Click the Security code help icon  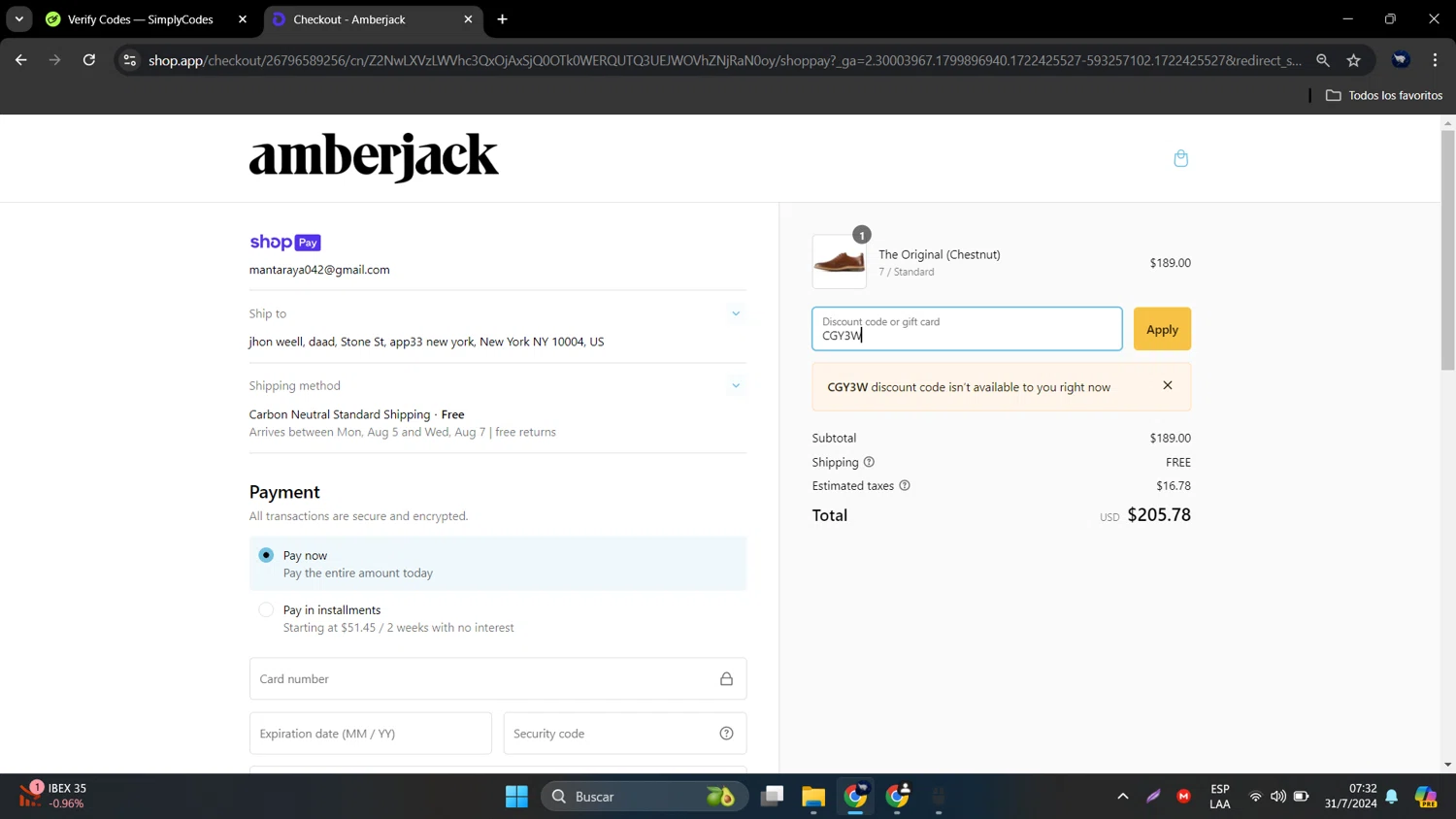click(726, 734)
